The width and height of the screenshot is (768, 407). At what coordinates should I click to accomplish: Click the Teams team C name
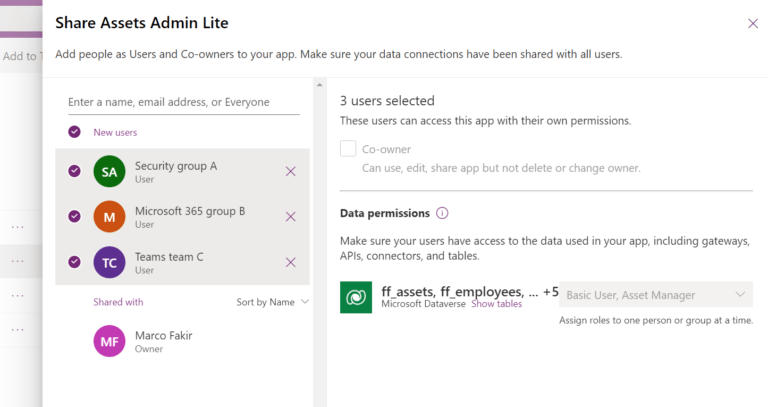point(169,257)
